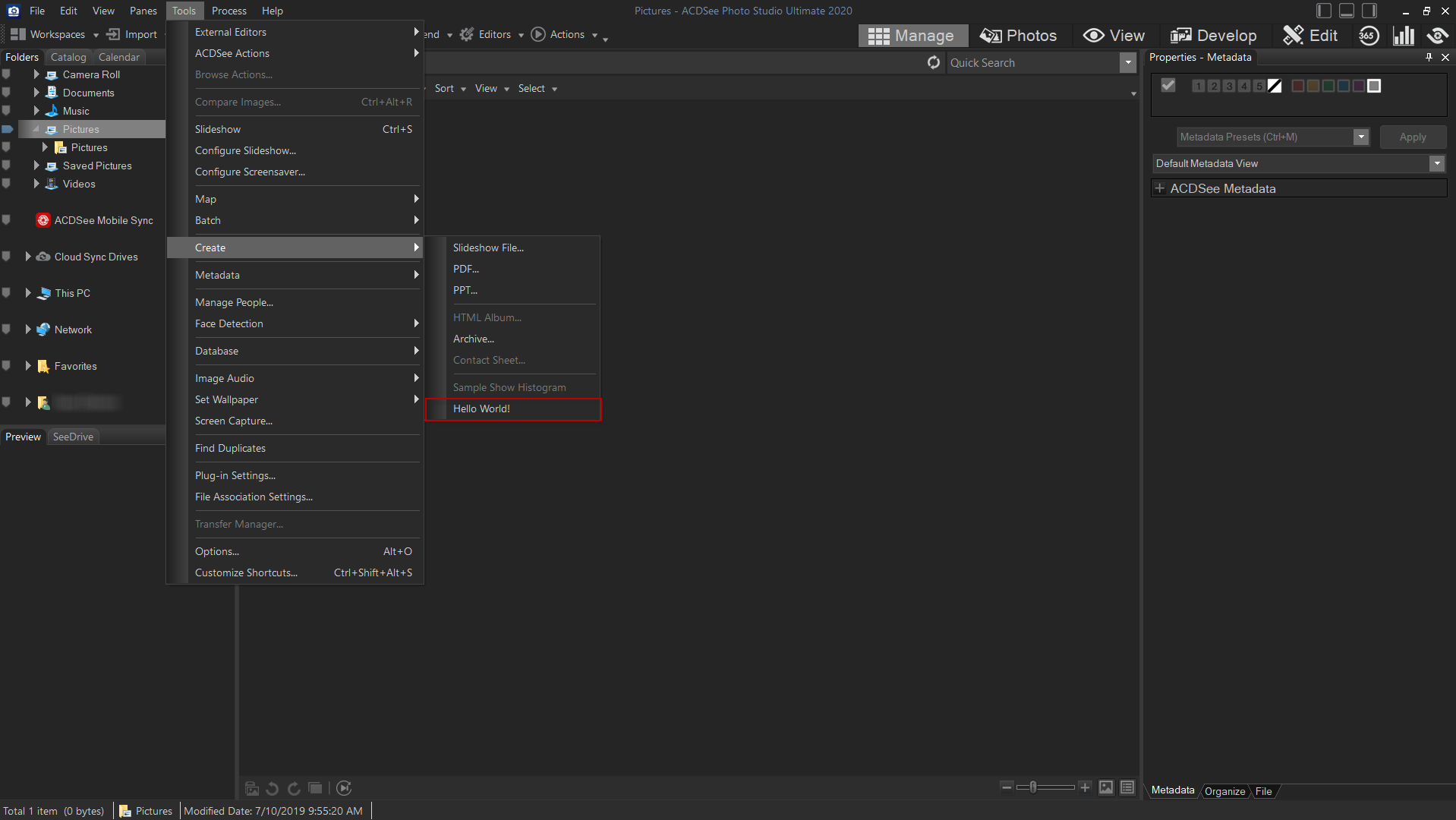
Task: Apply the red color label
Action: (x=1298, y=86)
